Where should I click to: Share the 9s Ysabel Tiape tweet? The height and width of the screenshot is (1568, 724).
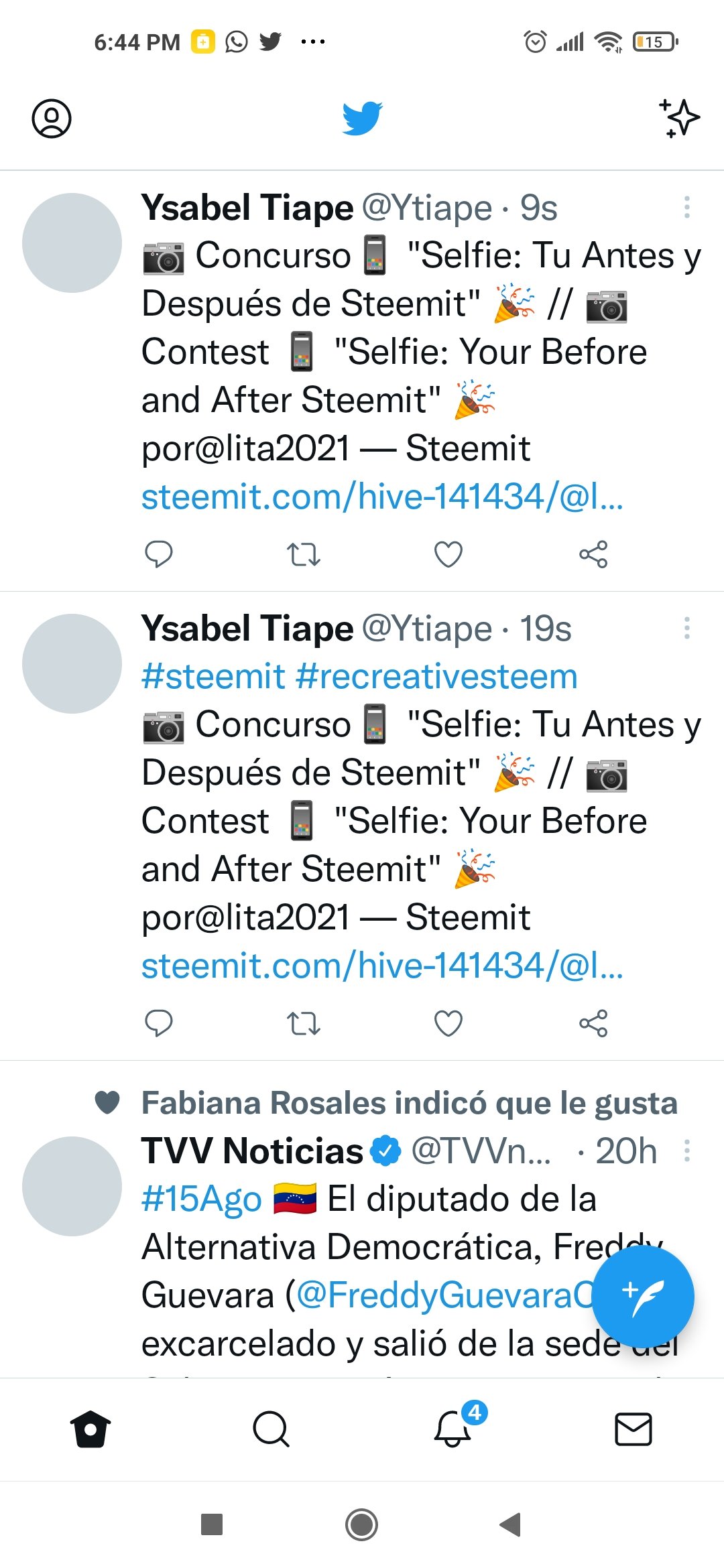[x=593, y=554]
